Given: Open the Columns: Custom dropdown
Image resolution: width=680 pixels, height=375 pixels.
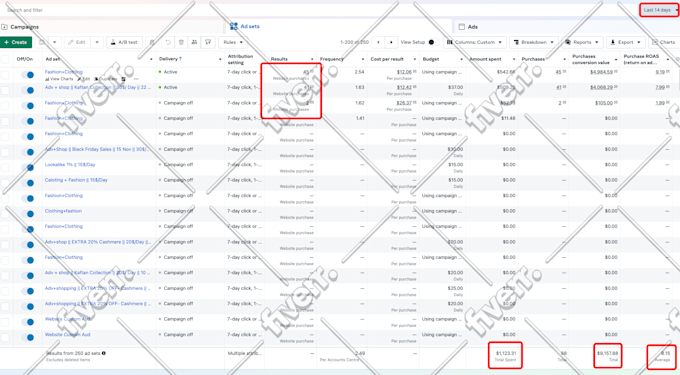Looking at the screenshot, I should (474, 42).
